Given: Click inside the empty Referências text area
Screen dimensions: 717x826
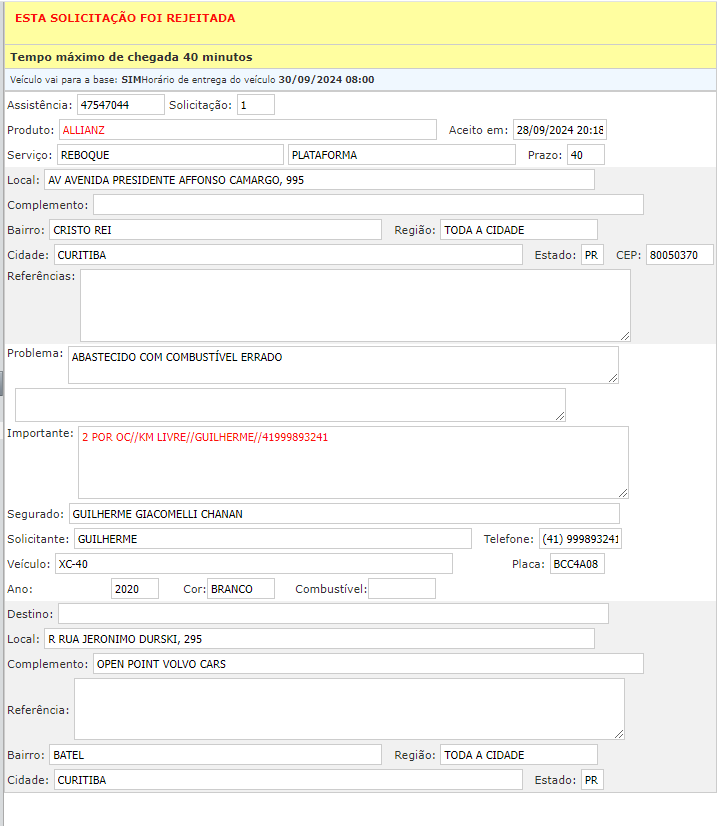Looking at the screenshot, I should [x=354, y=305].
